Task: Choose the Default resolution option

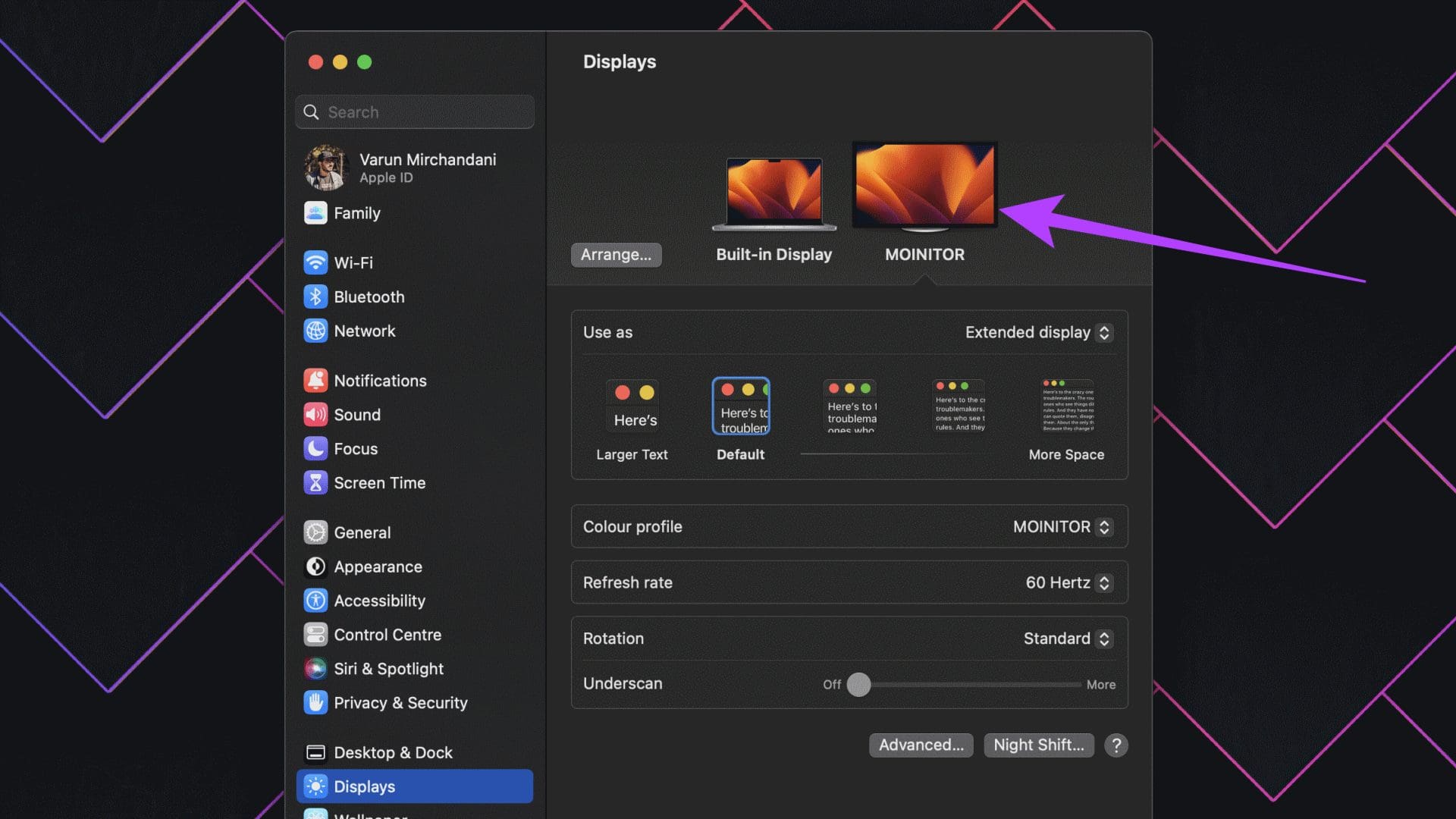Action: 741,420
